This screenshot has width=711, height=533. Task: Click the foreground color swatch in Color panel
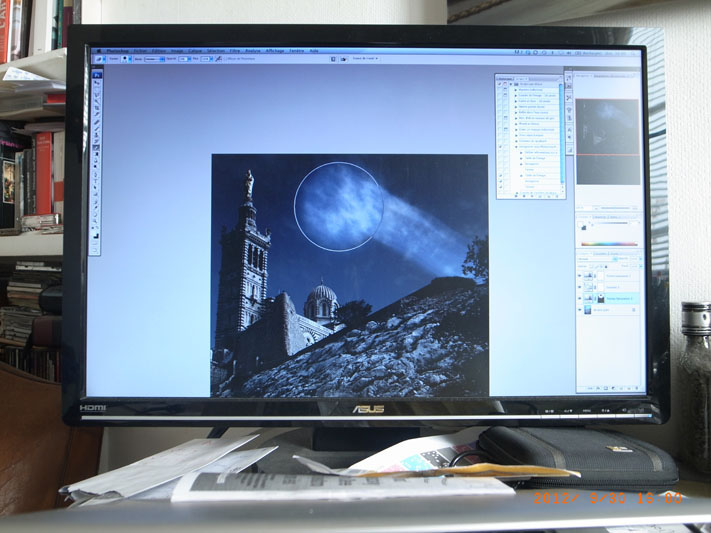tap(580, 224)
